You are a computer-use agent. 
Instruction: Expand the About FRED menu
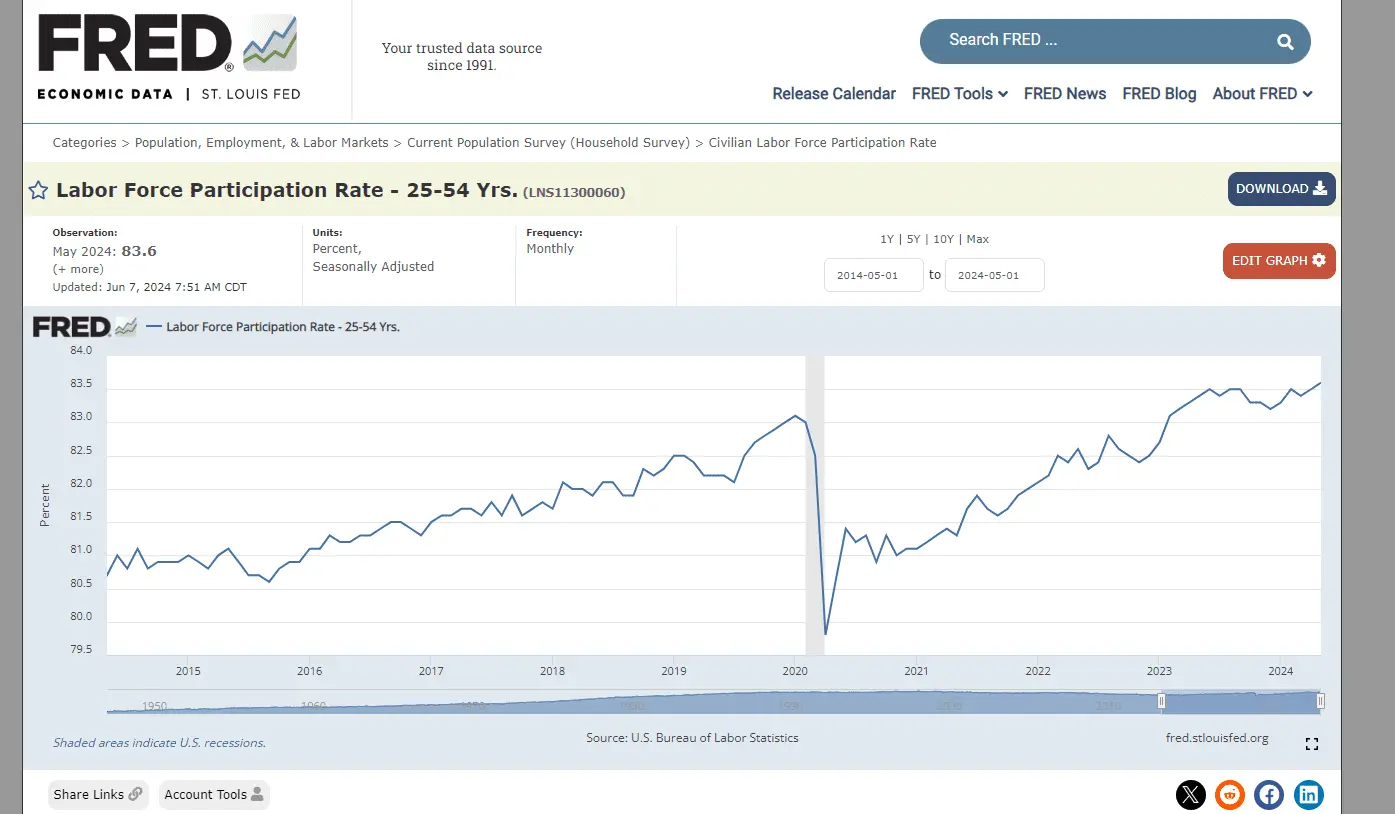[1262, 94]
